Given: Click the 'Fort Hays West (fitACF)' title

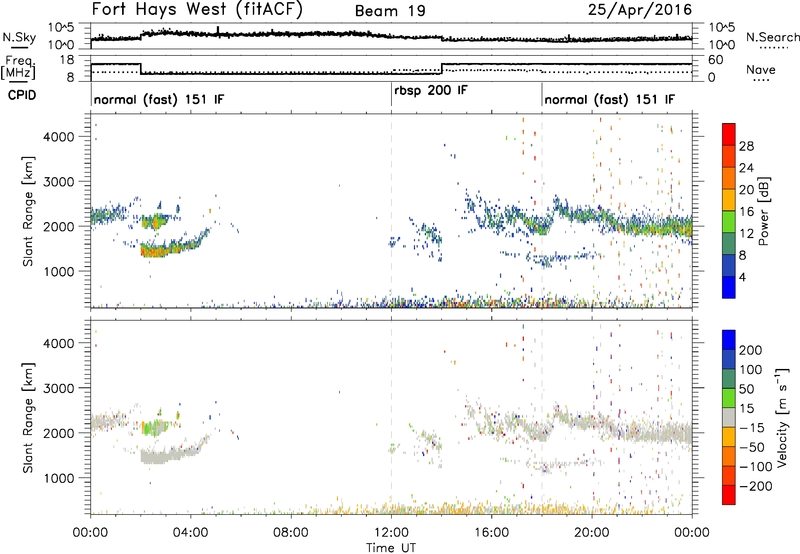Looking at the screenshot, I should click(x=197, y=10).
